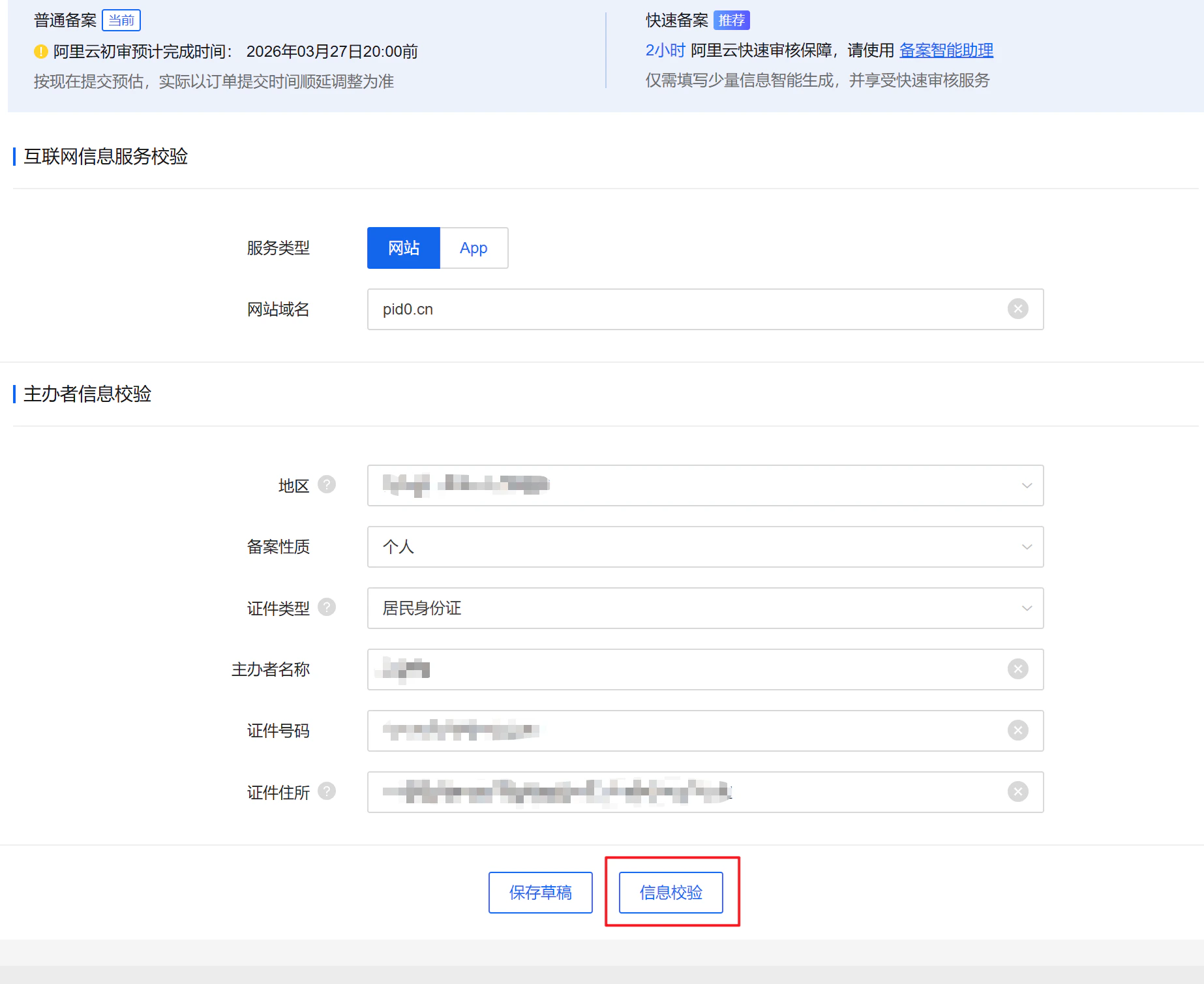The width and height of the screenshot is (1204, 984).
Task: Click the help icon beside 证件类型
Action: click(327, 607)
